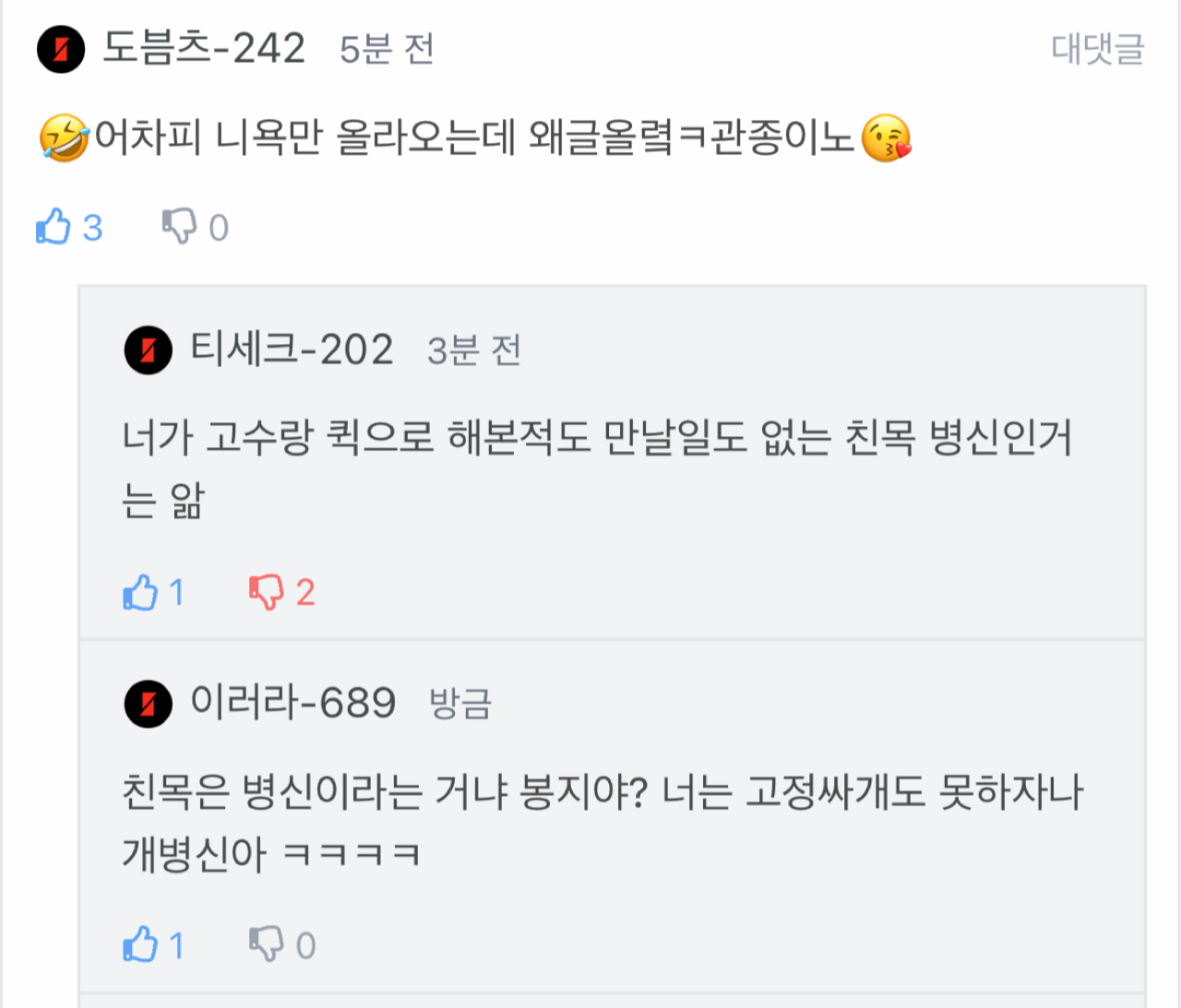The height and width of the screenshot is (1008, 1181).
Task: Like the comment by 도븜츠-242
Action: pos(54,227)
